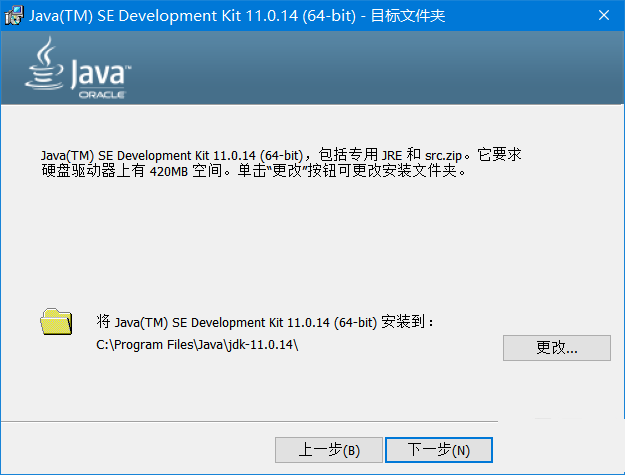Go back with the 上一步(B) button
Screen dimensions: 625x475
(329, 450)
